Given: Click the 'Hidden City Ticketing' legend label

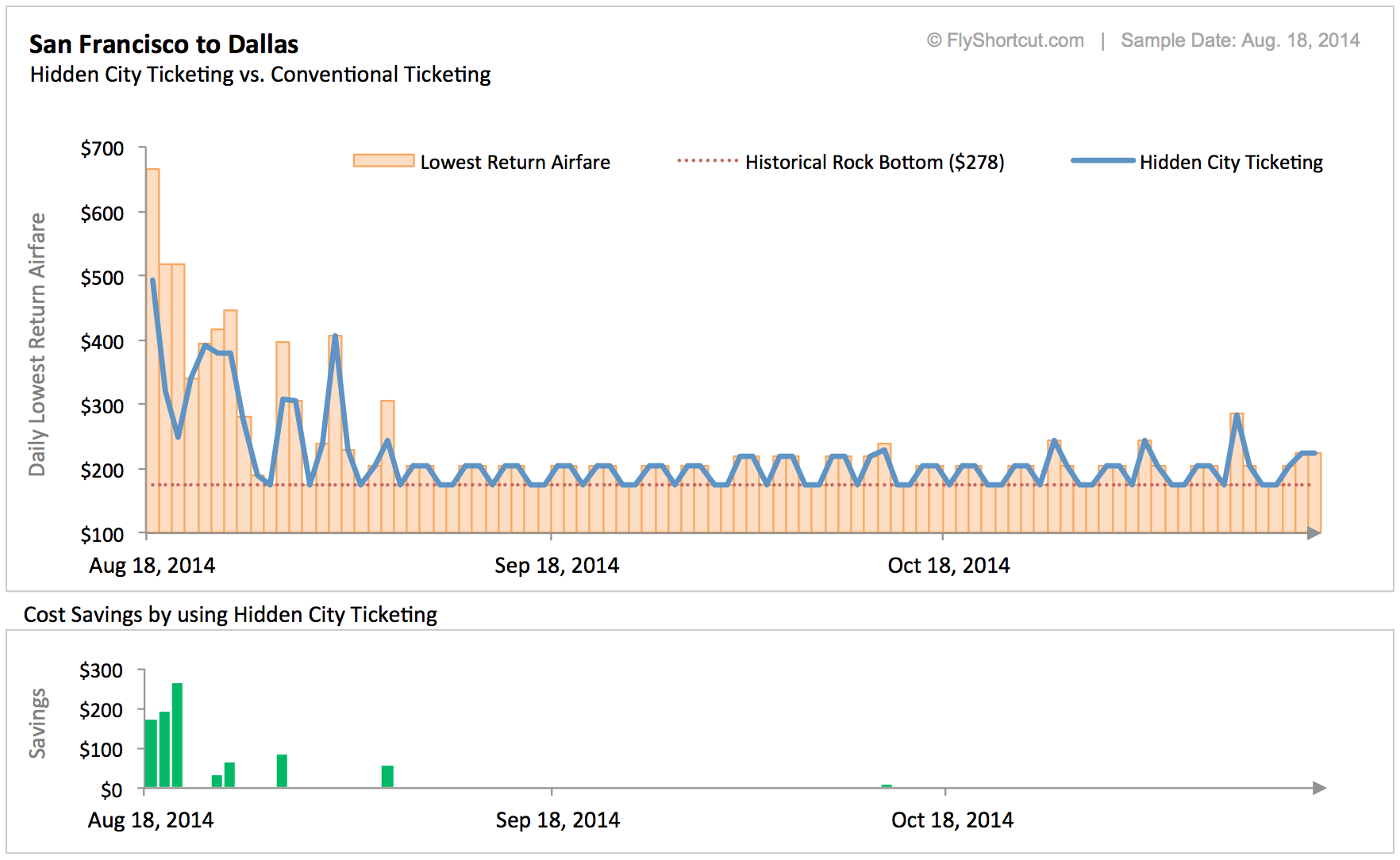Looking at the screenshot, I should pos(1232,163).
